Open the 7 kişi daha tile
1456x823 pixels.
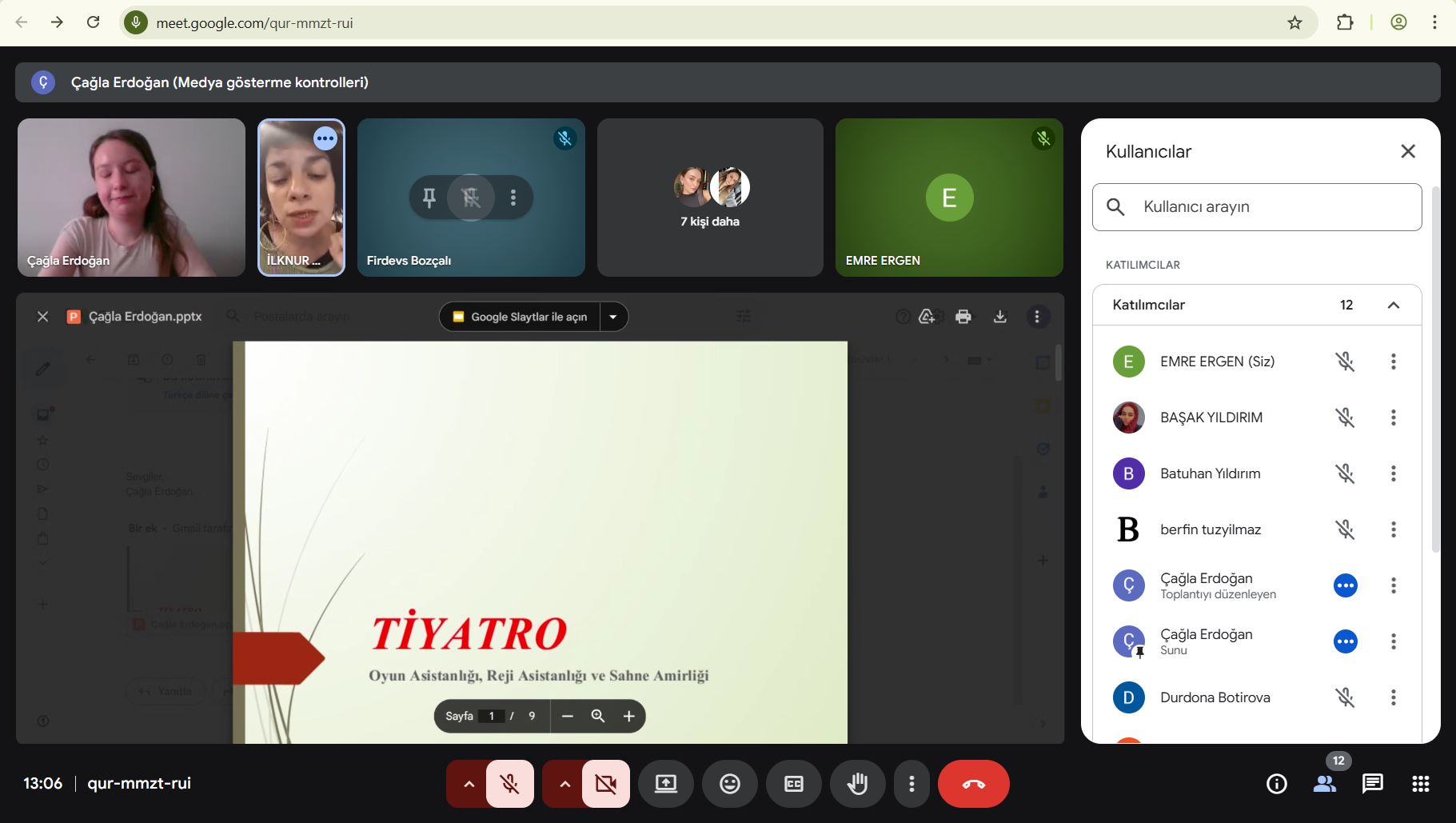pyautogui.click(x=710, y=198)
